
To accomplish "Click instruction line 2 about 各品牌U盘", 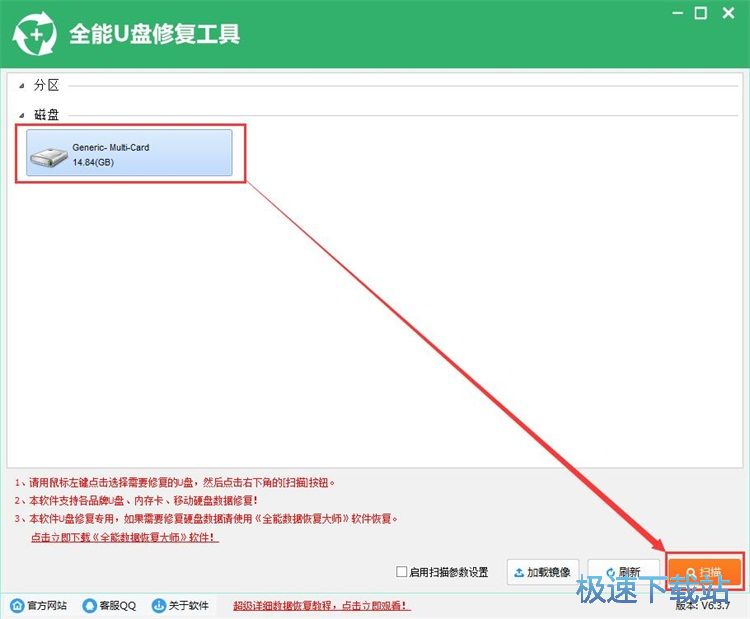I will (136, 500).
